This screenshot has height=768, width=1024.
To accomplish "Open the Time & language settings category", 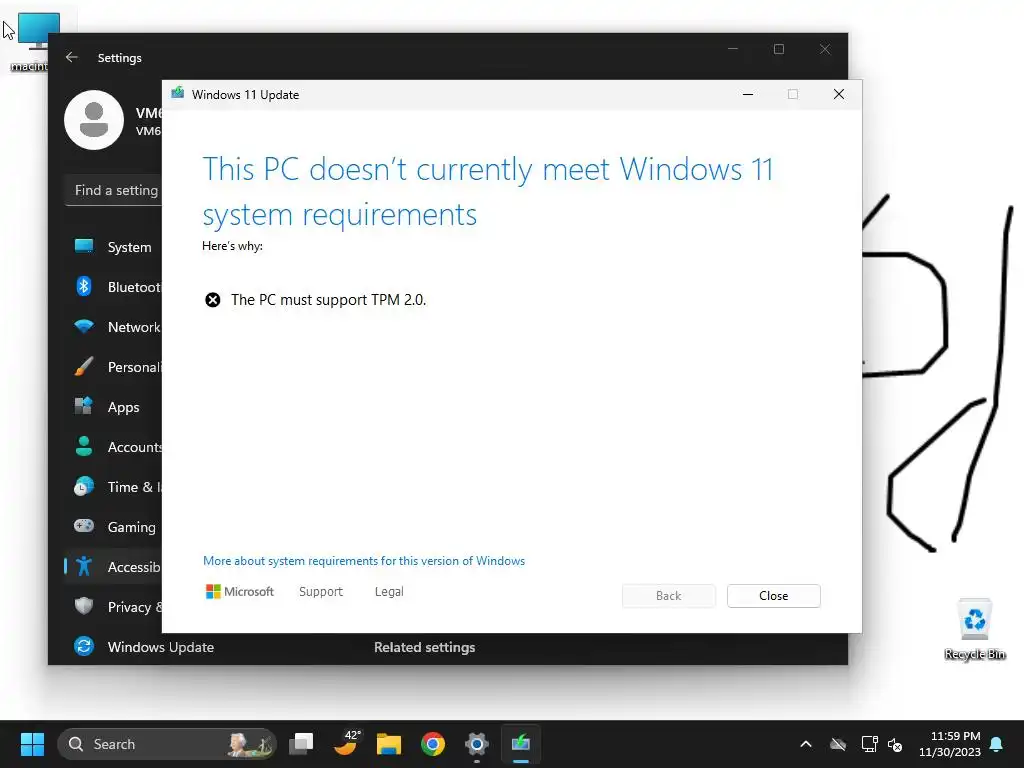I will pos(114,487).
